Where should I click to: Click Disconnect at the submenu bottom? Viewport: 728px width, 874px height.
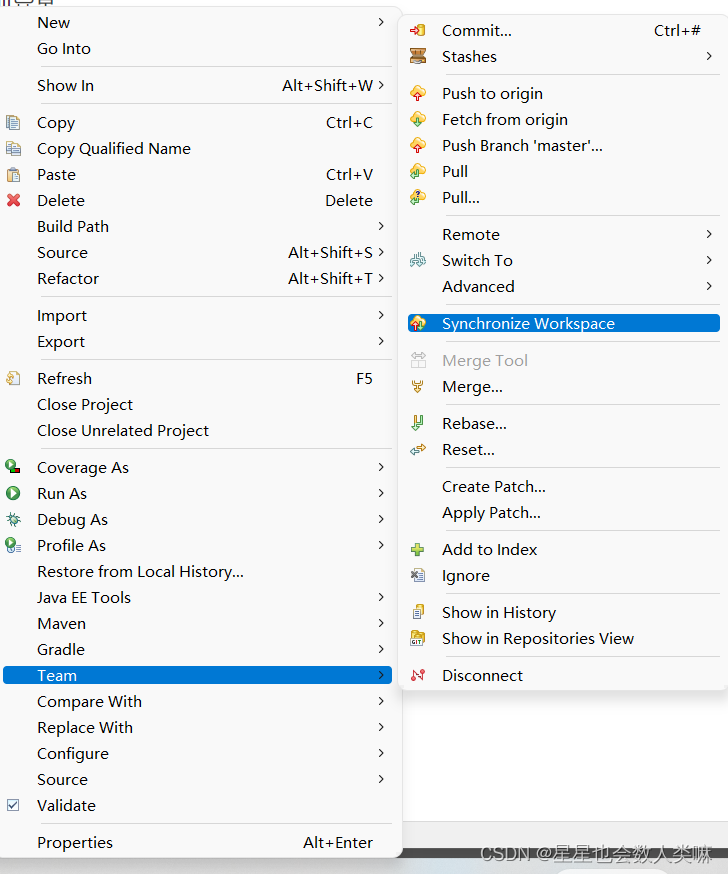click(482, 675)
